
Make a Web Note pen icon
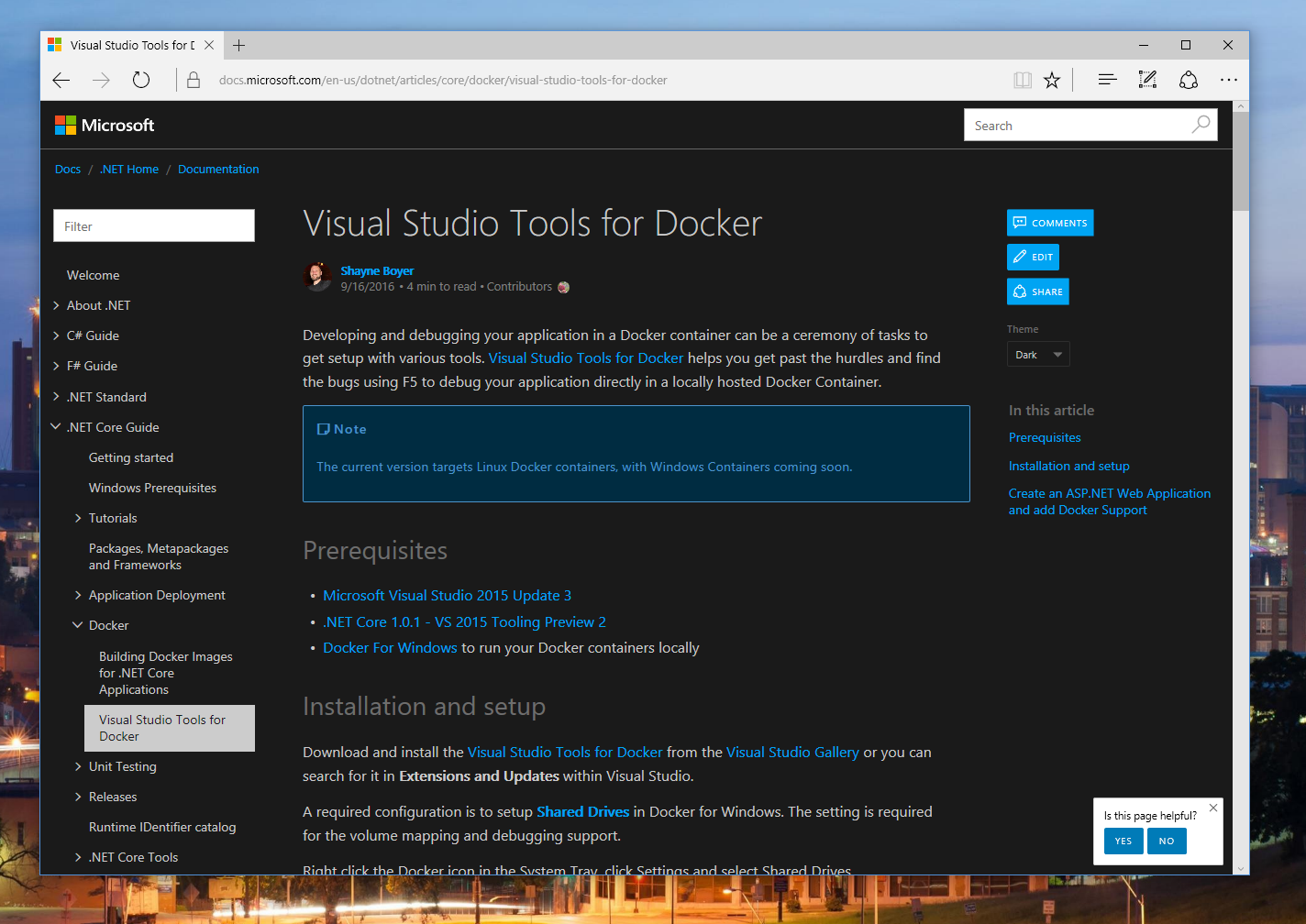click(x=1147, y=81)
